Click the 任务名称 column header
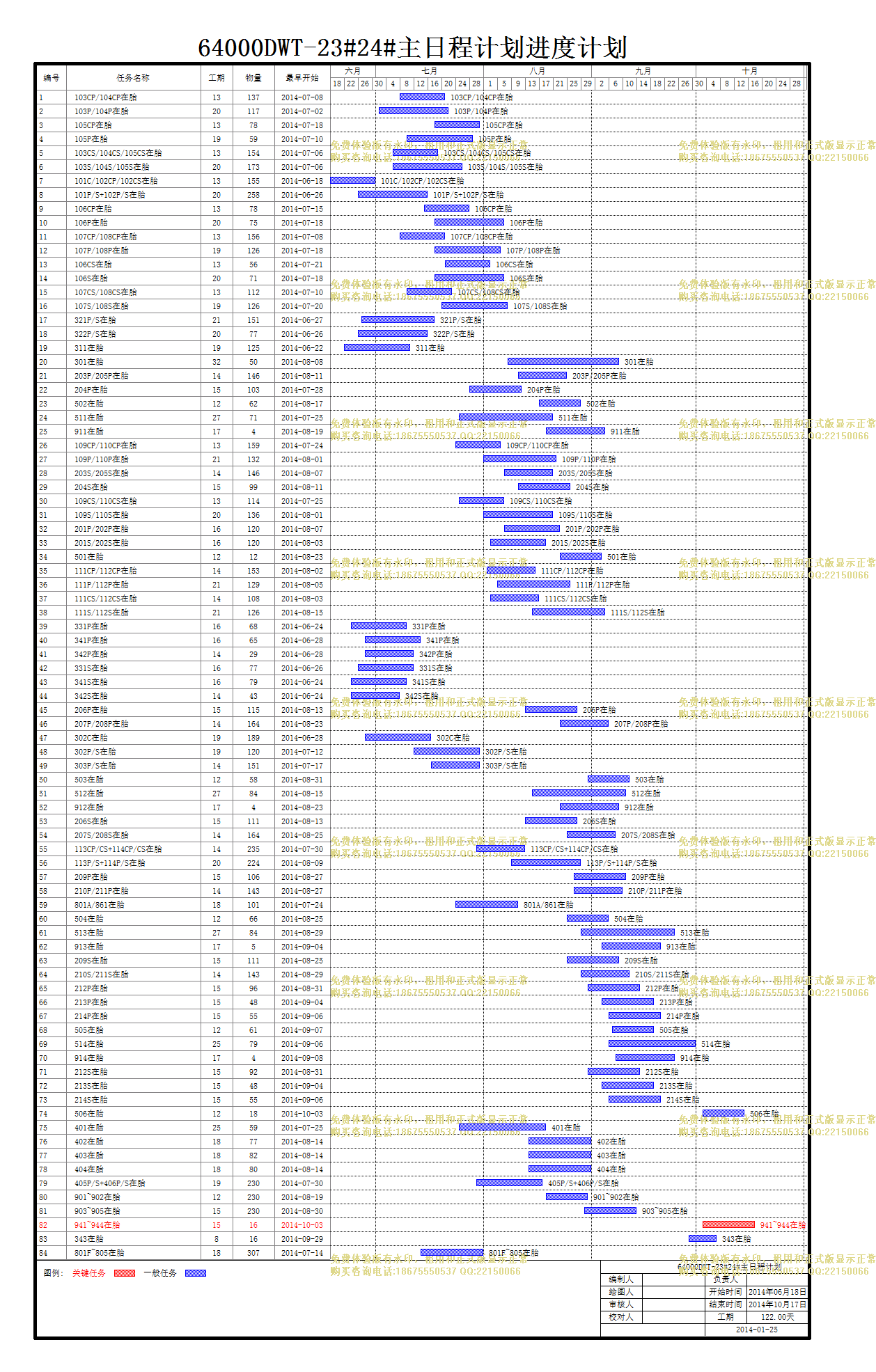The height and width of the screenshot is (1372, 876). (133, 78)
